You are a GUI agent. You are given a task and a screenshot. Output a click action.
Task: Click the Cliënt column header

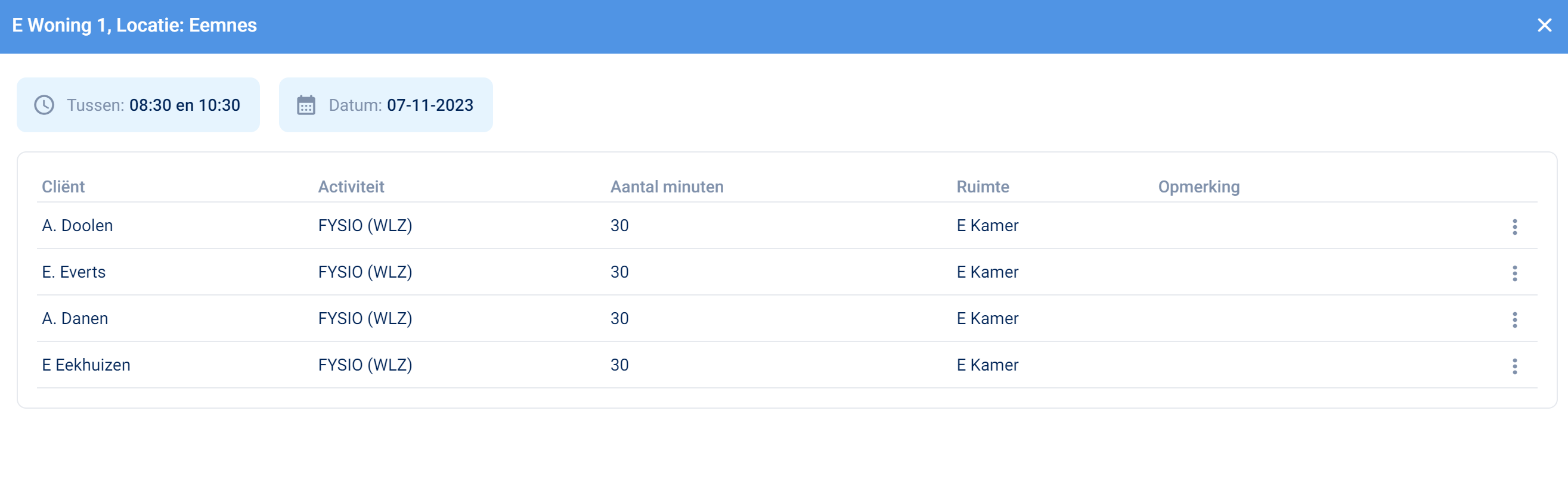(x=63, y=186)
